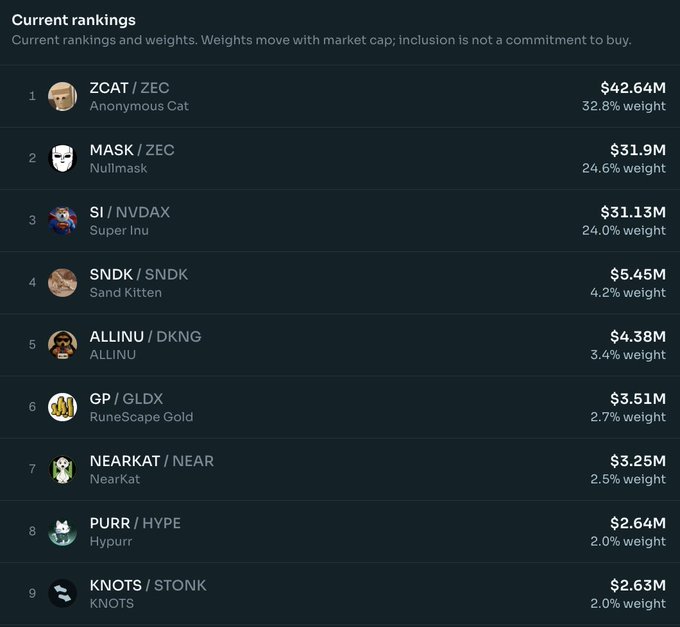Viewport: 680px width, 627px height.
Task: Select the PURR / HYPE ticker
Action: coord(135,523)
